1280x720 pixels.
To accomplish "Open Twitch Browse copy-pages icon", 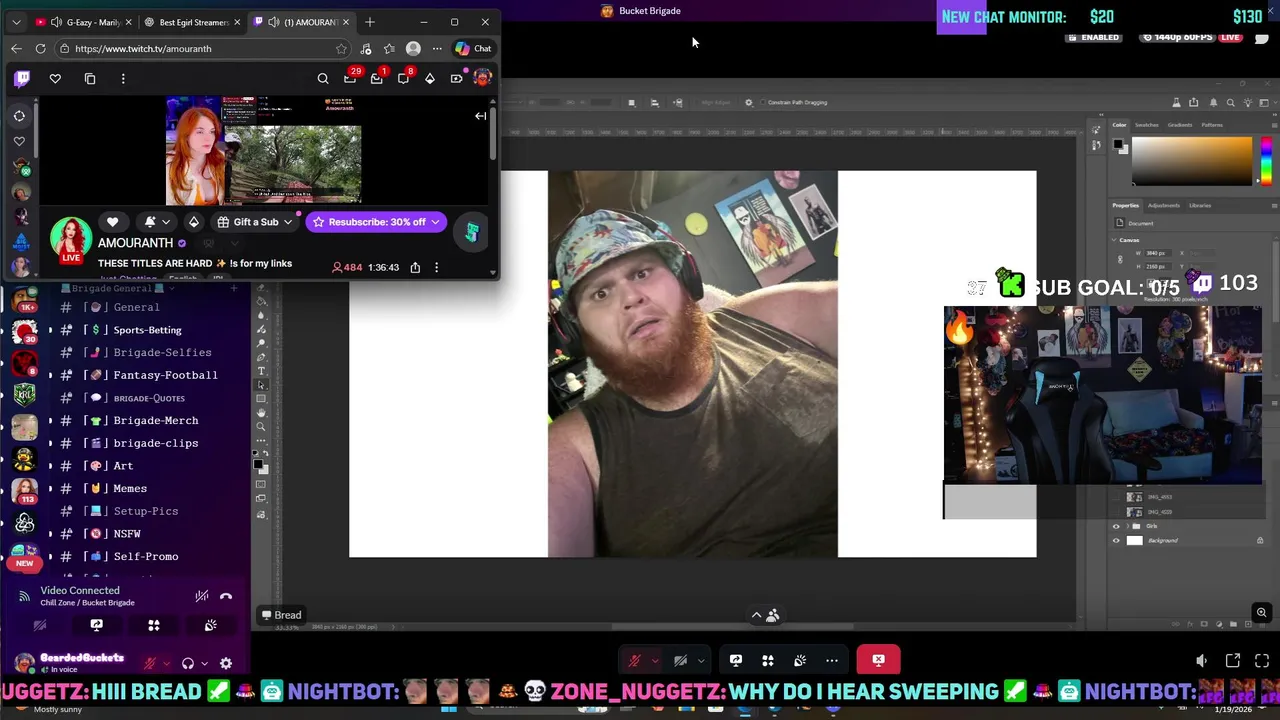I will click(x=90, y=78).
